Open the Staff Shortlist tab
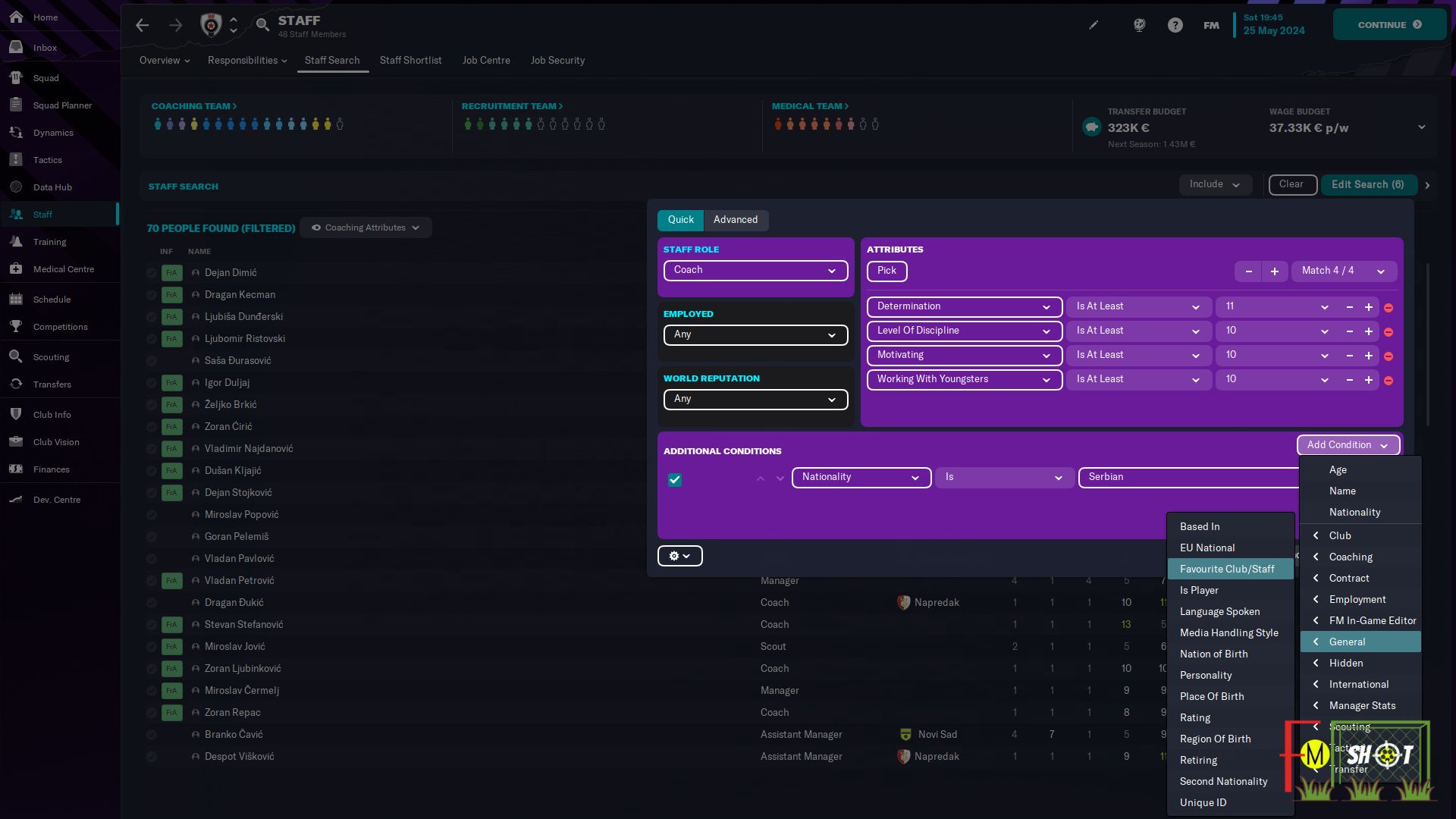This screenshot has width=1456, height=819. [x=410, y=61]
